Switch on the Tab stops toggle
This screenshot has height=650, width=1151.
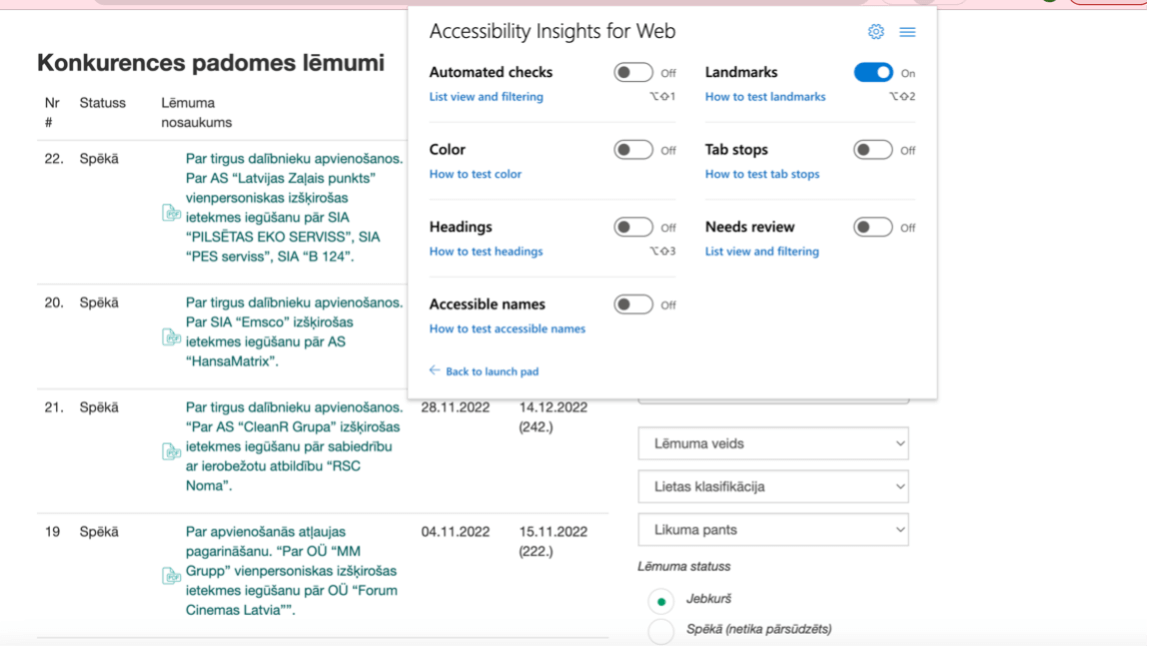tap(873, 150)
